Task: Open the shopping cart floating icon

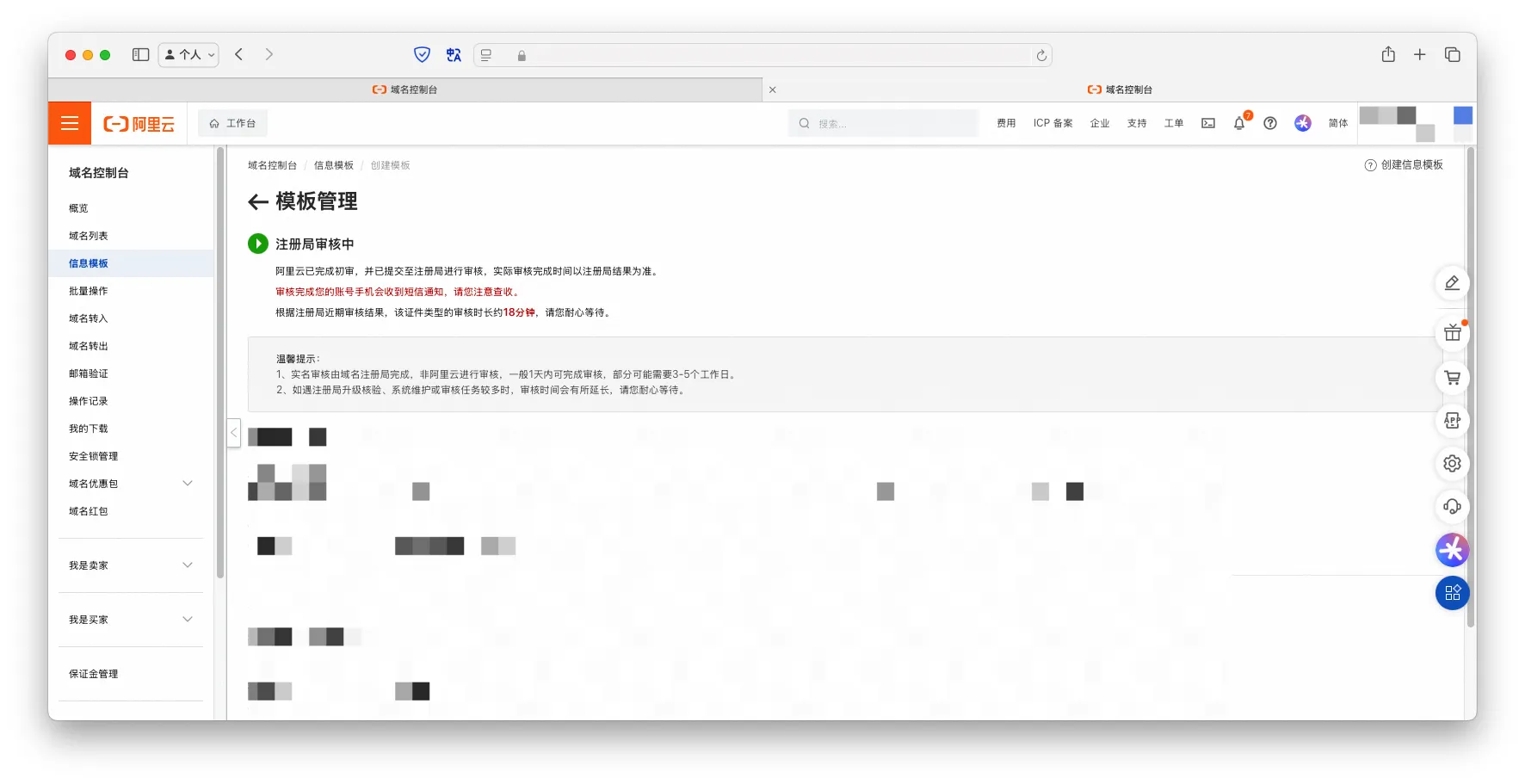Action: click(1452, 378)
